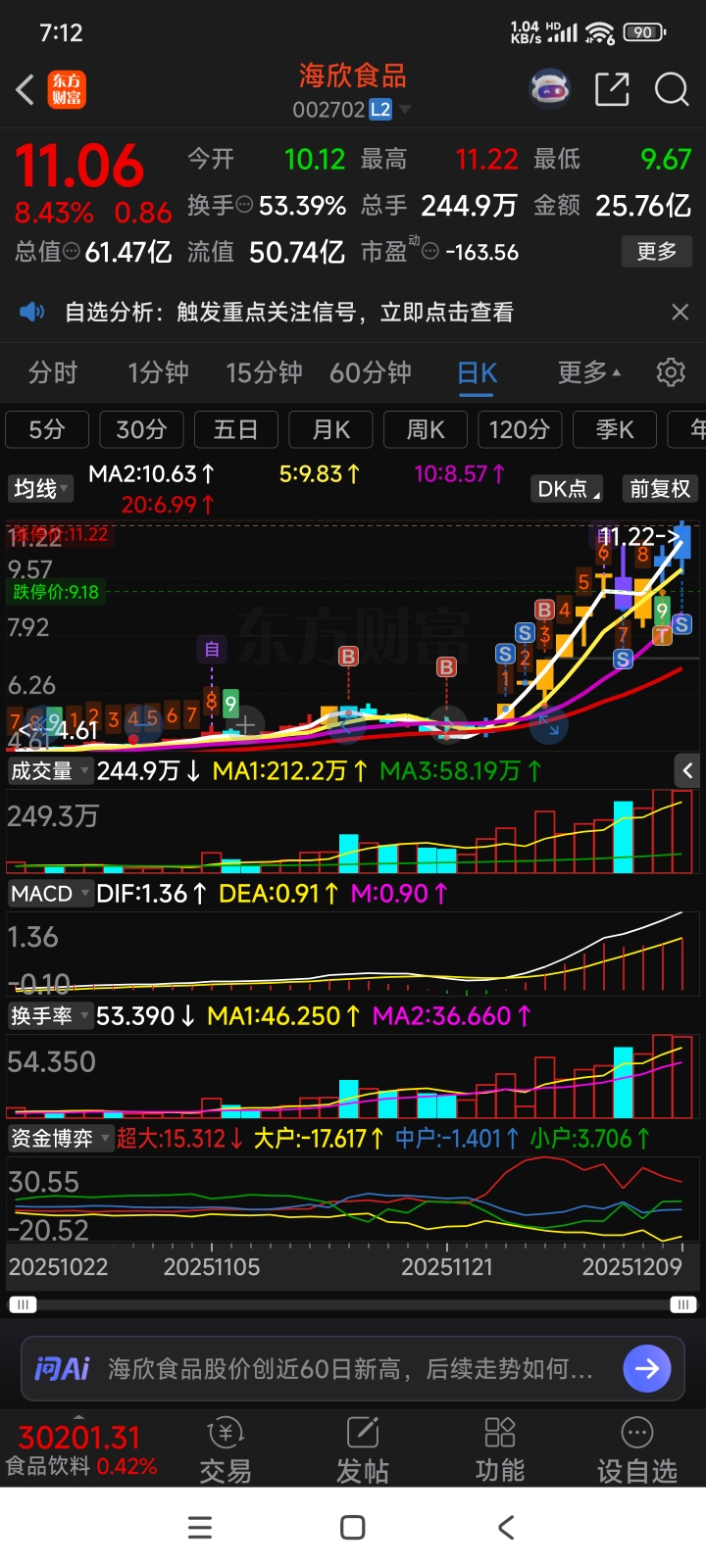Tap the back arrow at top left

pyautogui.click(x=25, y=90)
